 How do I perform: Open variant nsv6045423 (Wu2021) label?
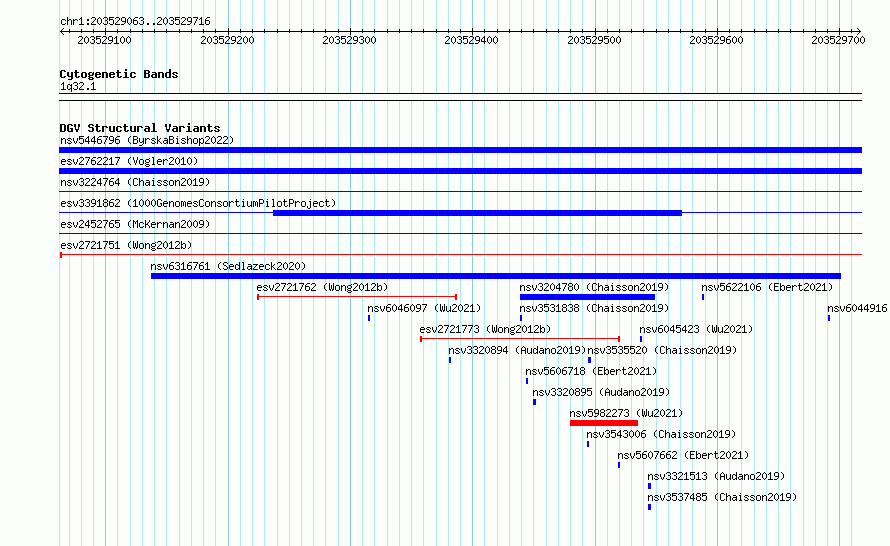click(696, 329)
